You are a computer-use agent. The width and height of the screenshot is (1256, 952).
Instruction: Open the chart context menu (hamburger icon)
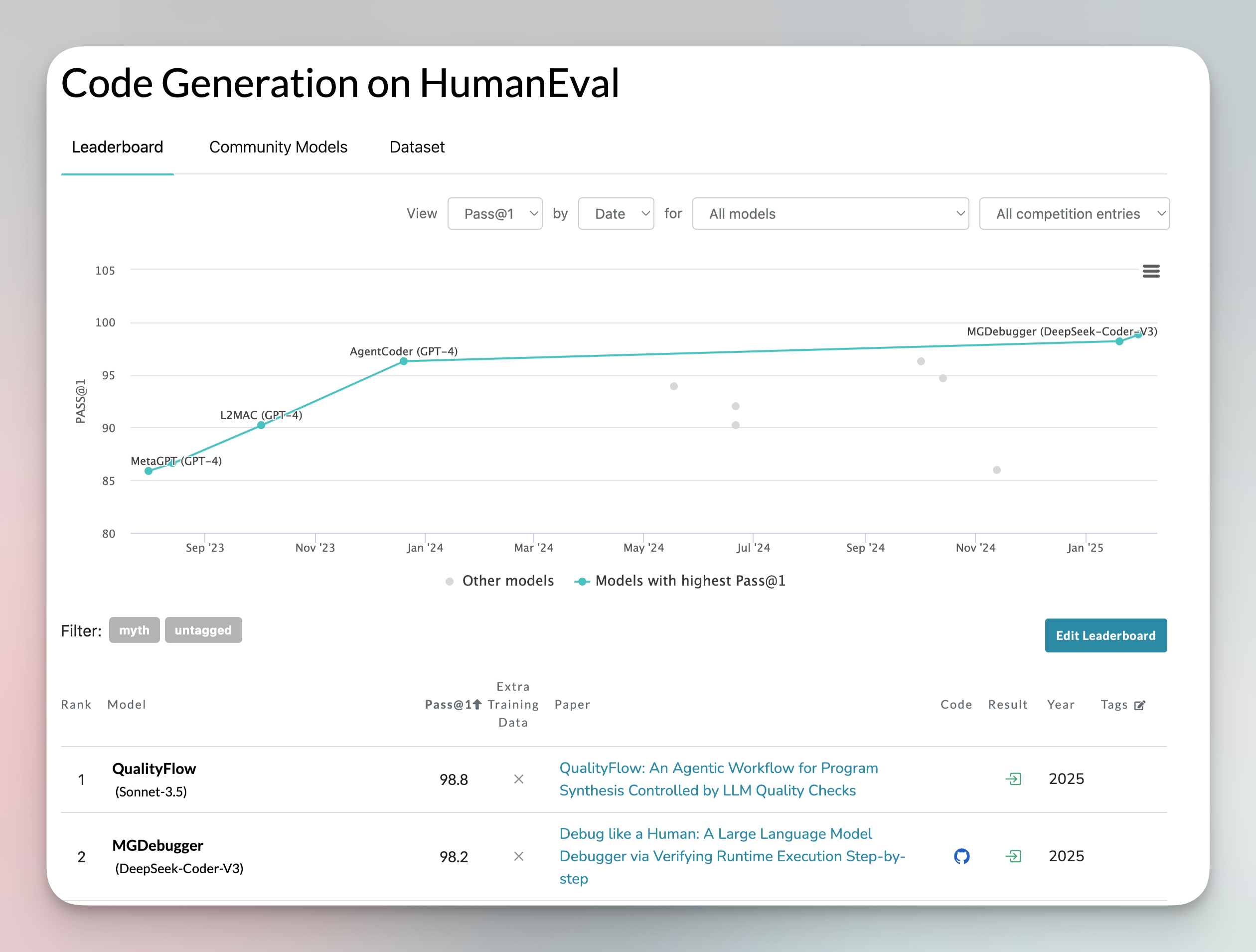1151,271
